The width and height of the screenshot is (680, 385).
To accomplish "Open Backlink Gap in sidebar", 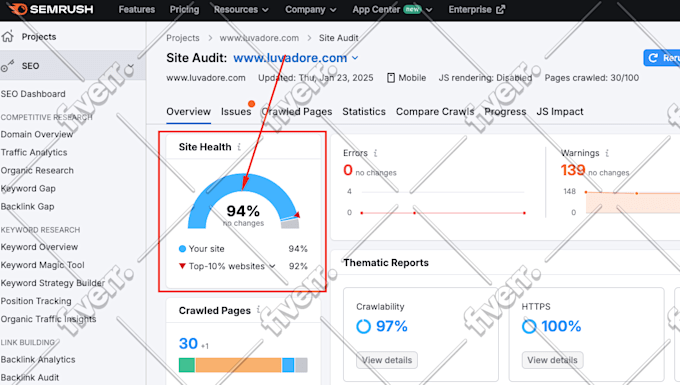I will point(27,206).
